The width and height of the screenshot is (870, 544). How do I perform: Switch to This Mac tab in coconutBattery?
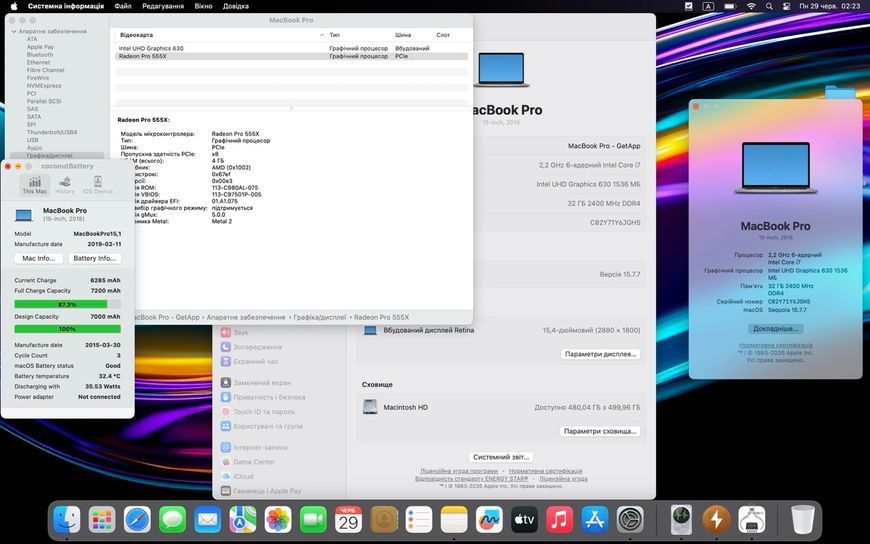(x=34, y=185)
